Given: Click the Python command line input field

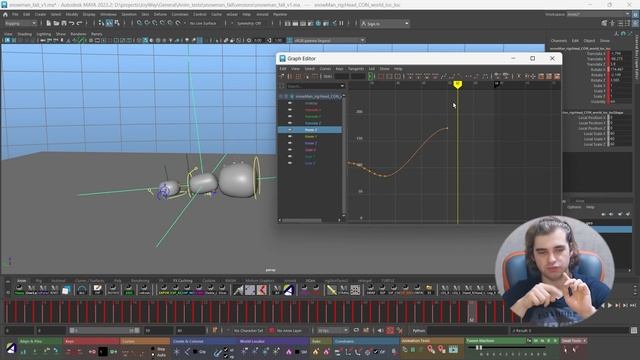Looking at the screenshot, I should point(467,330).
